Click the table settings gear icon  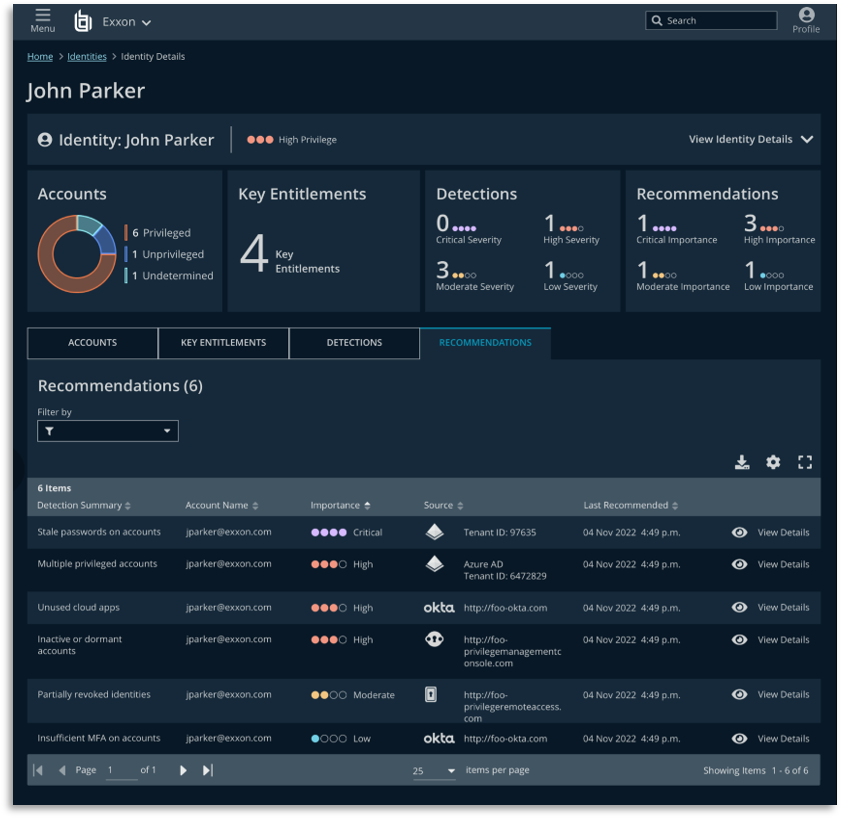[773, 462]
